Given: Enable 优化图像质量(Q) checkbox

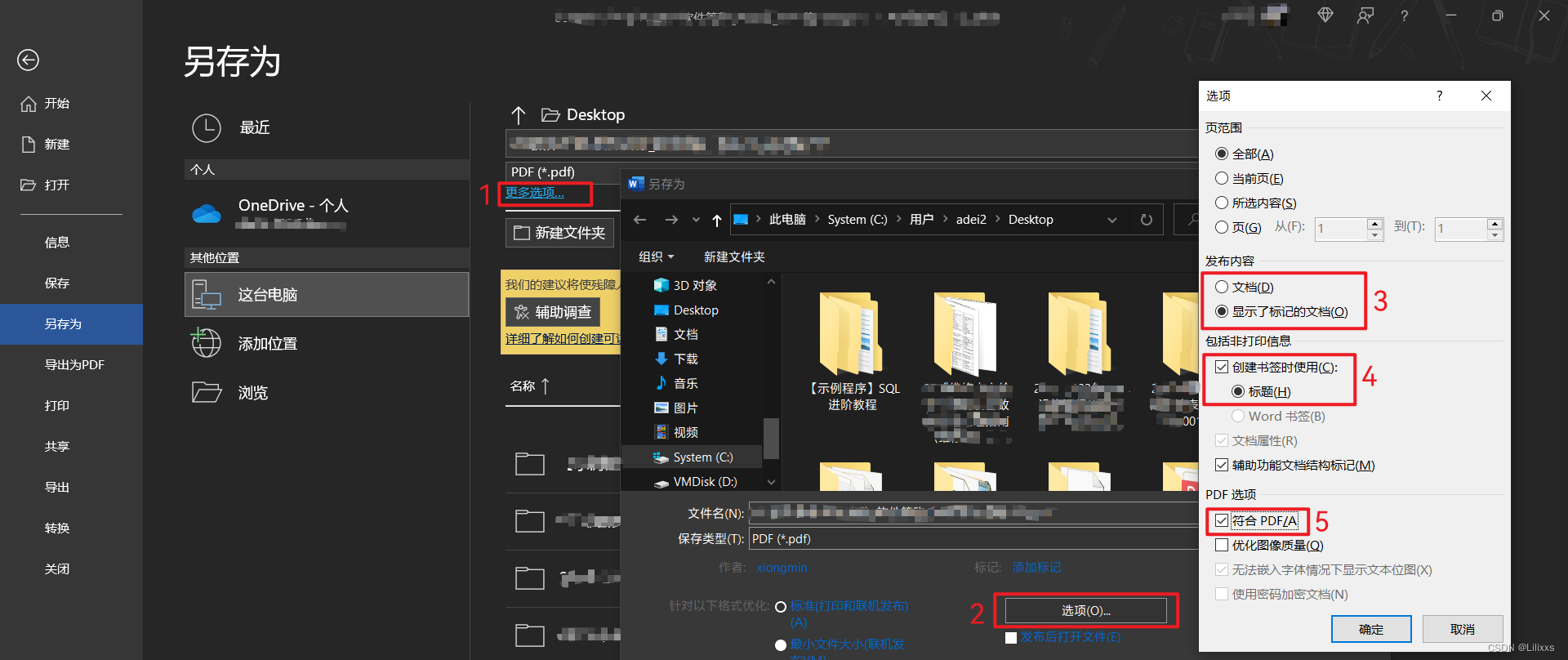Looking at the screenshot, I should pyautogui.click(x=1222, y=545).
